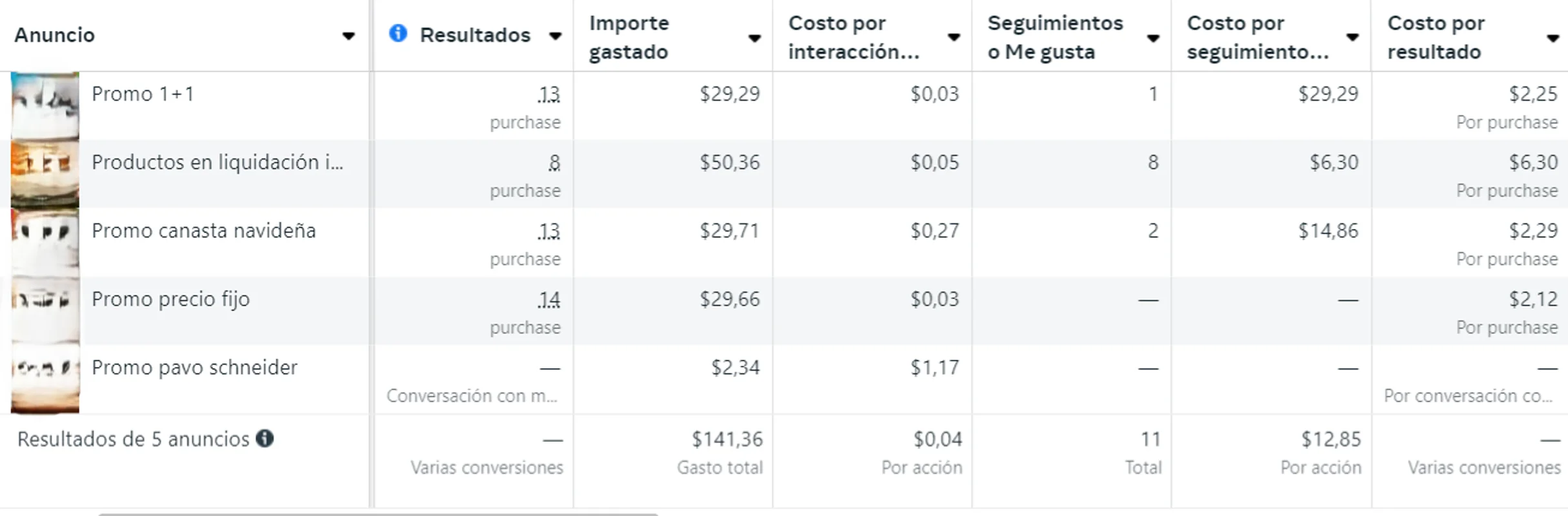The height and width of the screenshot is (516, 1568).
Task: Open the Productos en liquidación ad
Action: pos(219,162)
